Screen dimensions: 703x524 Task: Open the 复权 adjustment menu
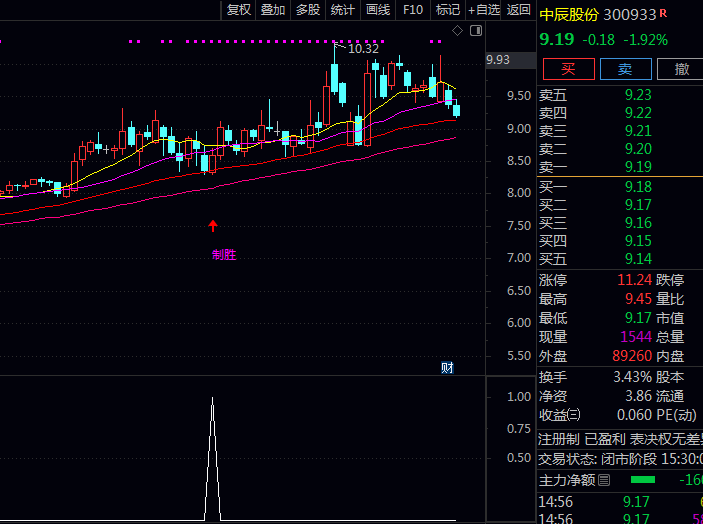[x=239, y=10]
